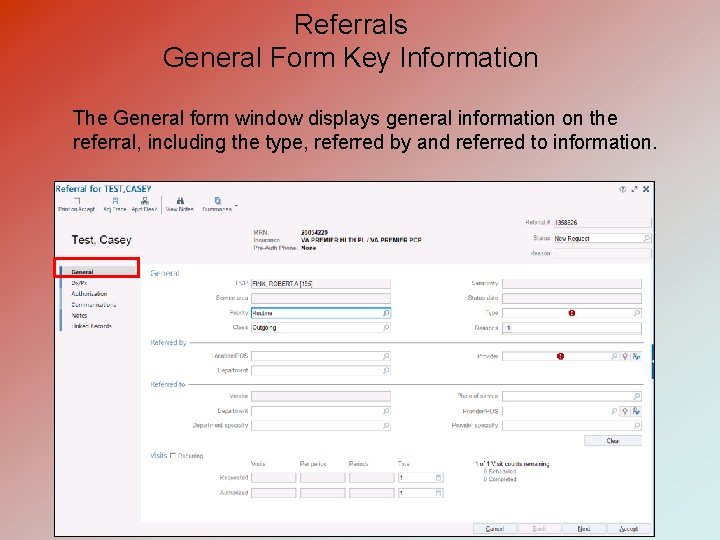Viewport: 720px width, 540px height.
Task: Click the Location/POS input field
Action: point(321,356)
